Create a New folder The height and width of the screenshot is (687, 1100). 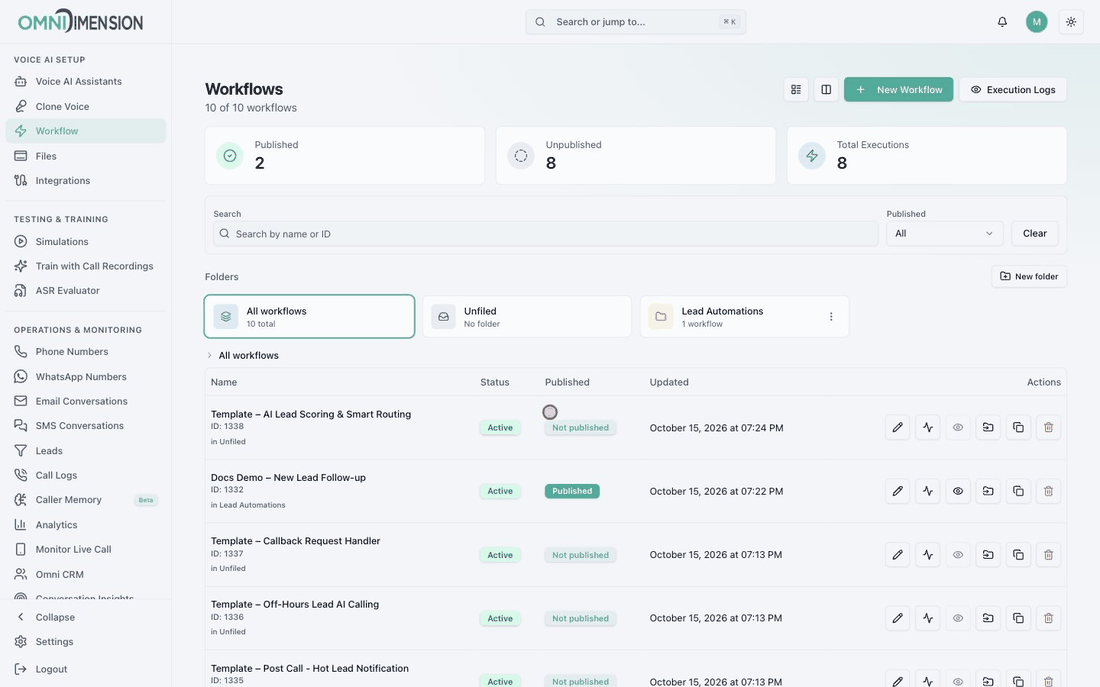[1028, 276]
